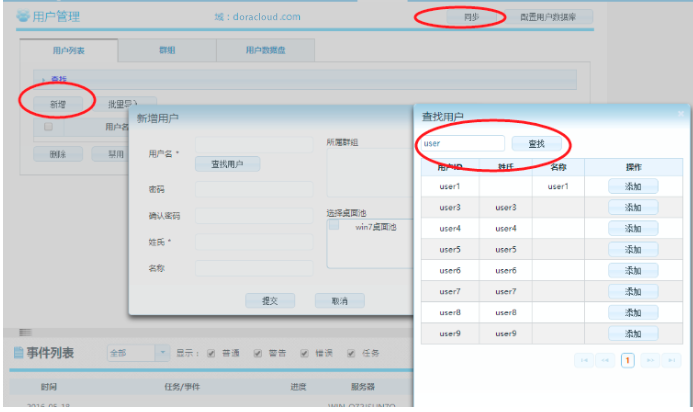The height and width of the screenshot is (412, 693).
Task: Select page 1 in the pagination
Action: pyautogui.click(x=628, y=359)
